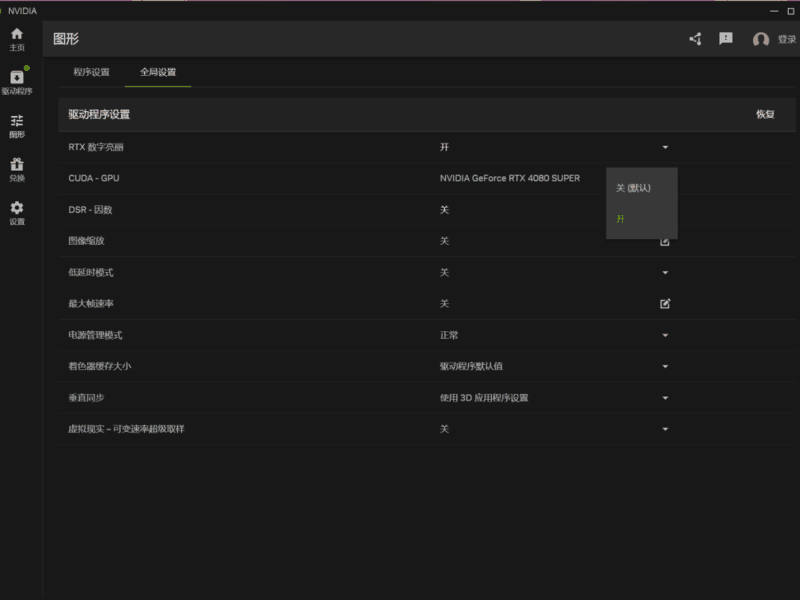800x600 pixels.
Task: Click the 恢复 restore button
Action: tap(765, 114)
